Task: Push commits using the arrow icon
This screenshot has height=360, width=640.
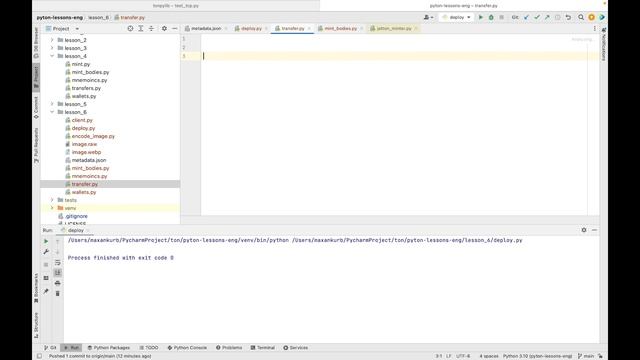Action: click(547, 18)
